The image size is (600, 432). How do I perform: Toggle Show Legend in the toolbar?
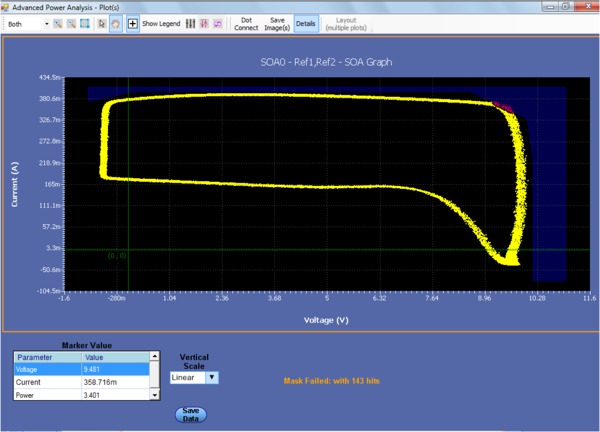click(x=162, y=23)
